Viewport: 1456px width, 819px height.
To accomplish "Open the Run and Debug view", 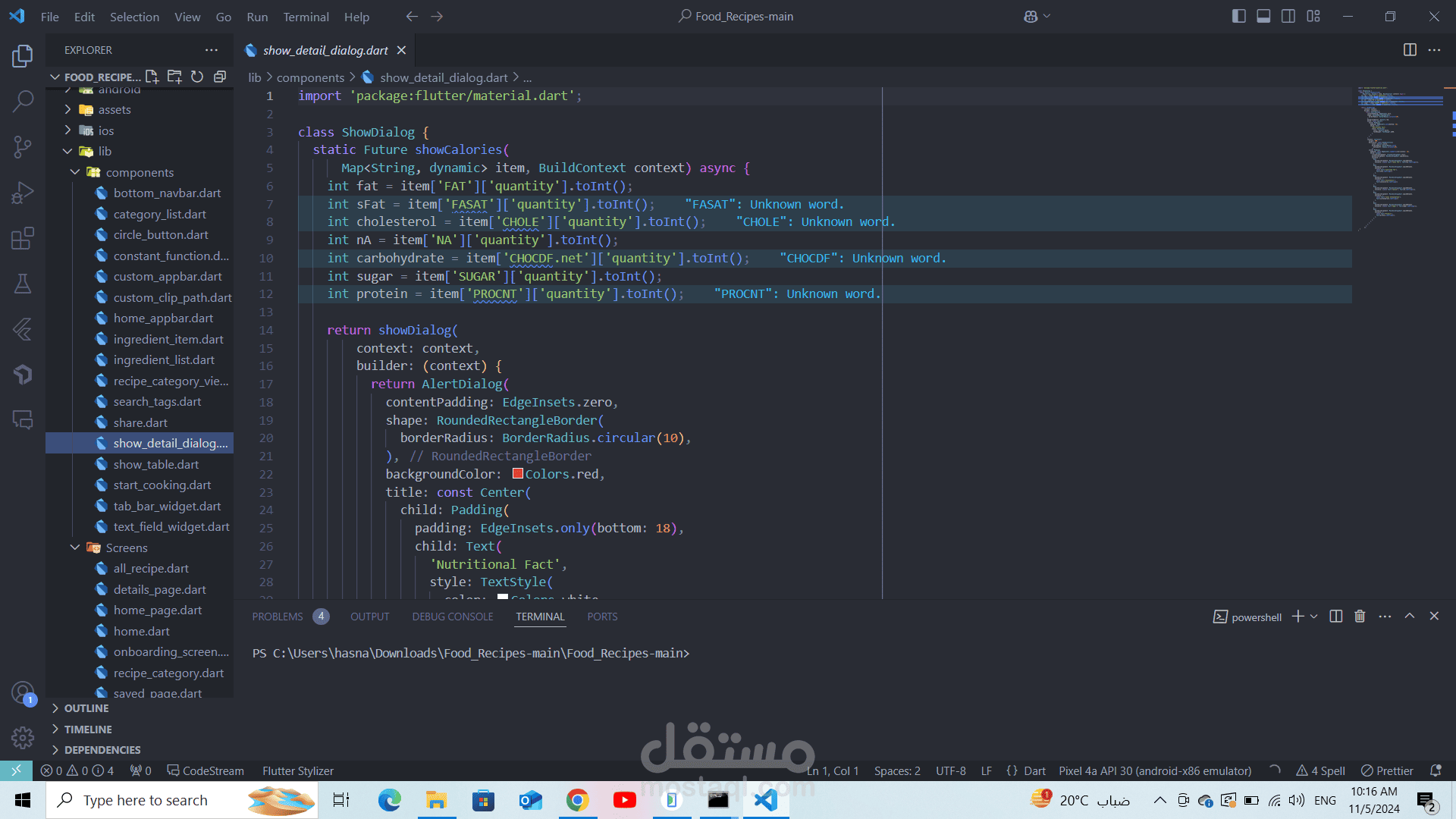I will click(23, 193).
